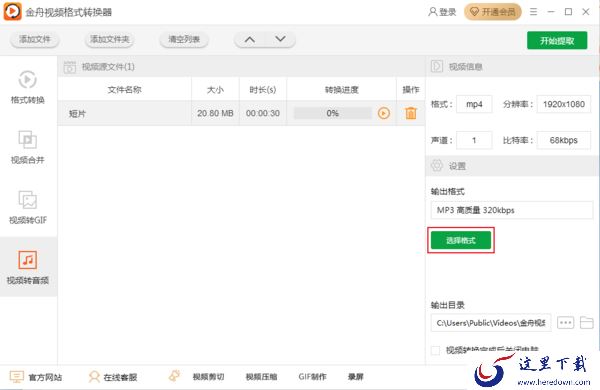Play the 短片 file preview
The width and height of the screenshot is (600, 390).
[x=384, y=113]
